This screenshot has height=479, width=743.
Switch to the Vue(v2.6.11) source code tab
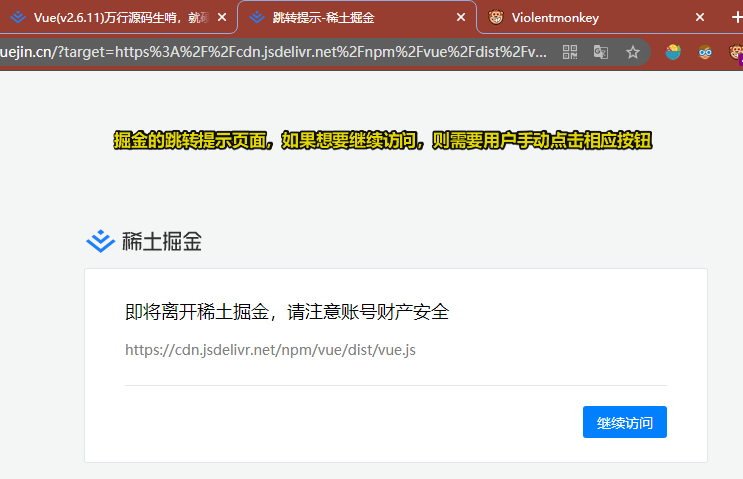click(x=117, y=18)
